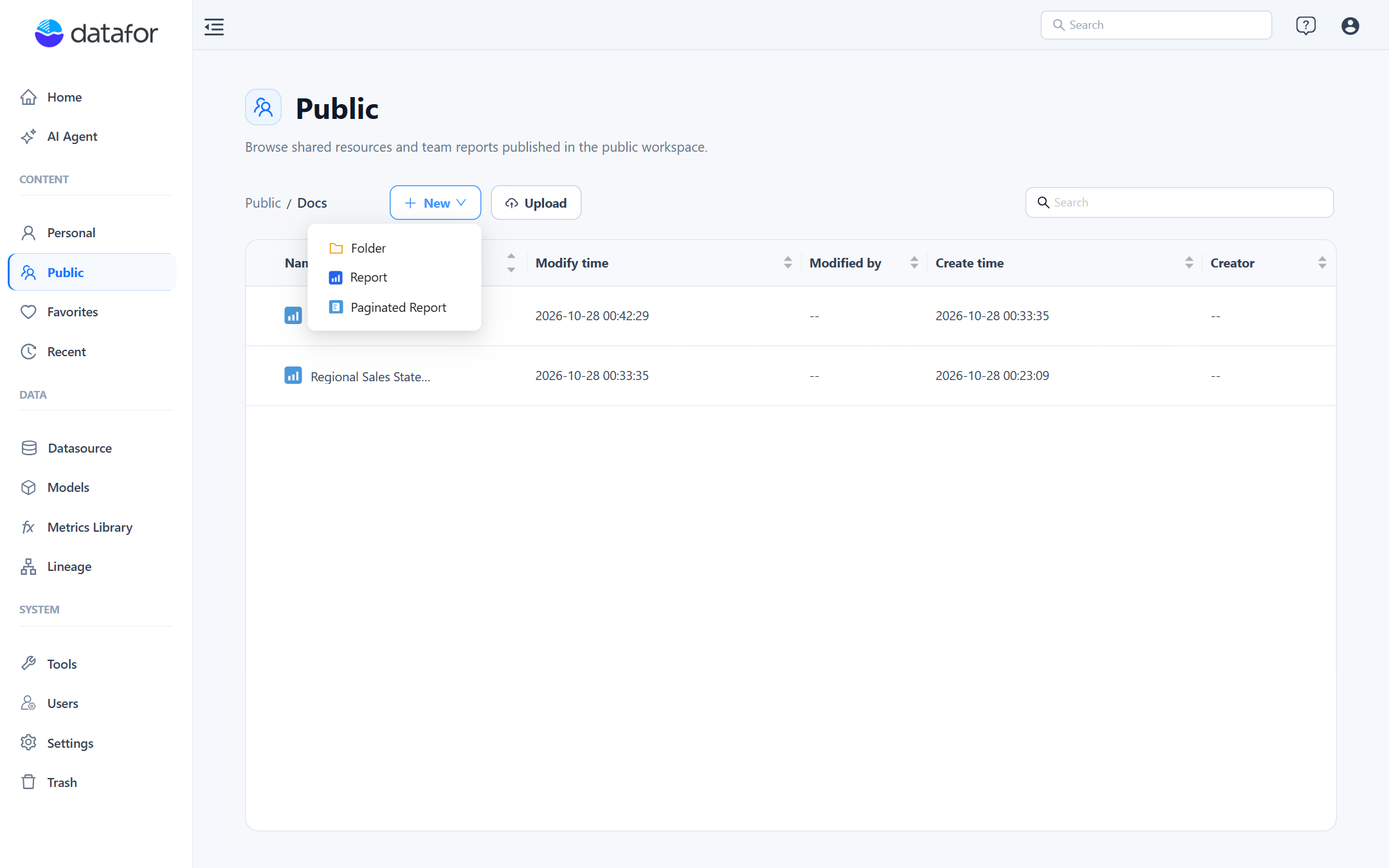1389x868 pixels.
Task: Sort by the Name column arrows
Action: click(x=511, y=263)
